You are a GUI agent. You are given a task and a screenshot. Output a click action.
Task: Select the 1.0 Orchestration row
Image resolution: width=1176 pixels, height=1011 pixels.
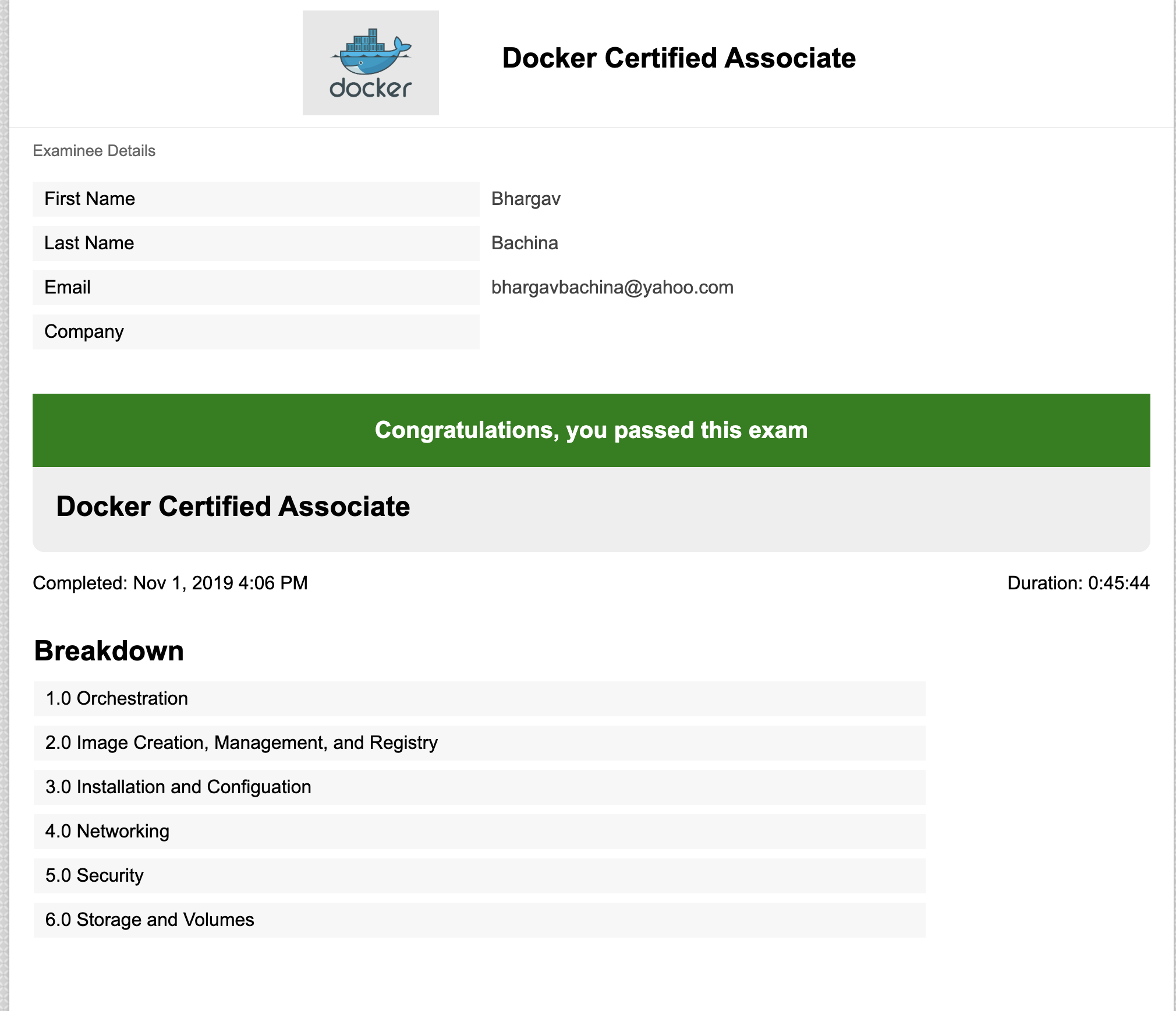[479, 699]
